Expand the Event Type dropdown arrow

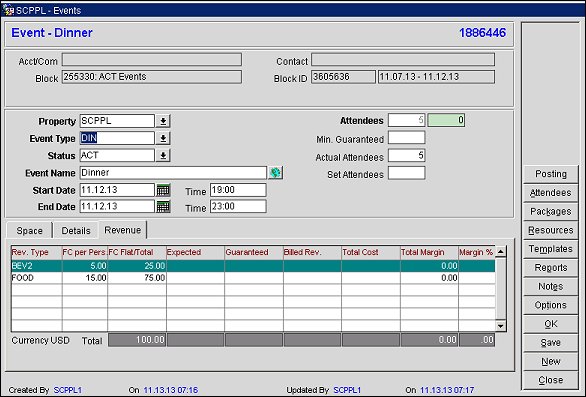pos(163,138)
